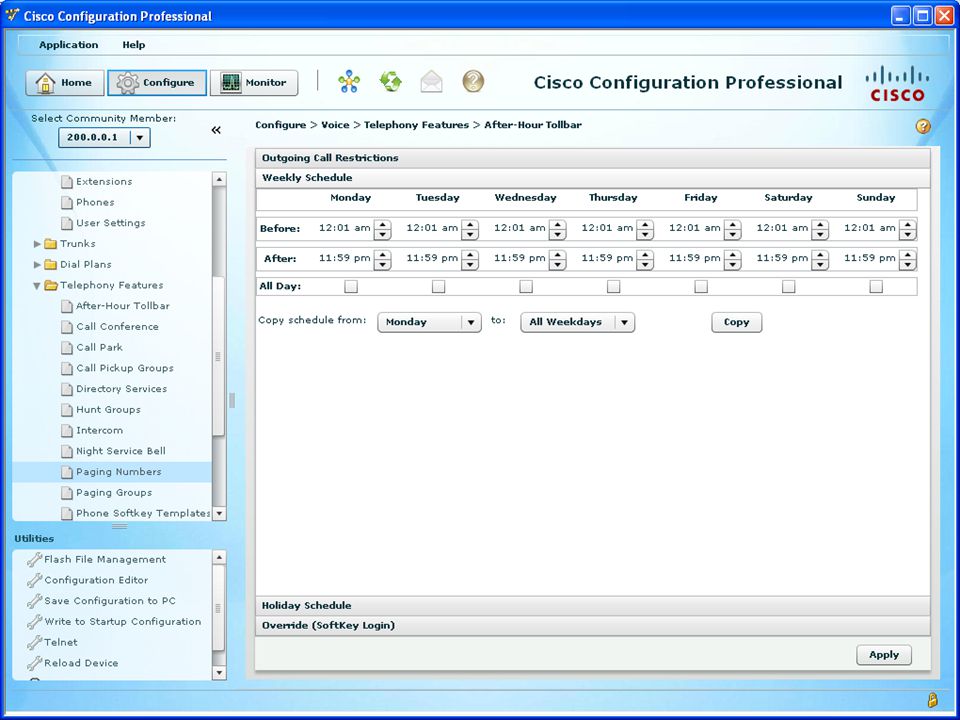Enable All Day for Wednesday

click(x=526, y=286)
